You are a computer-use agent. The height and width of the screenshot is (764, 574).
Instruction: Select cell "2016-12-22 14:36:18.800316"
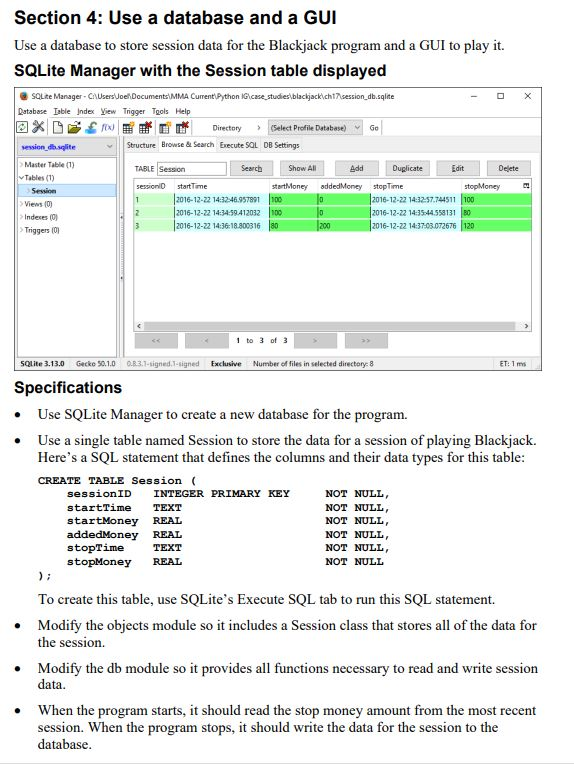[222, 226]
